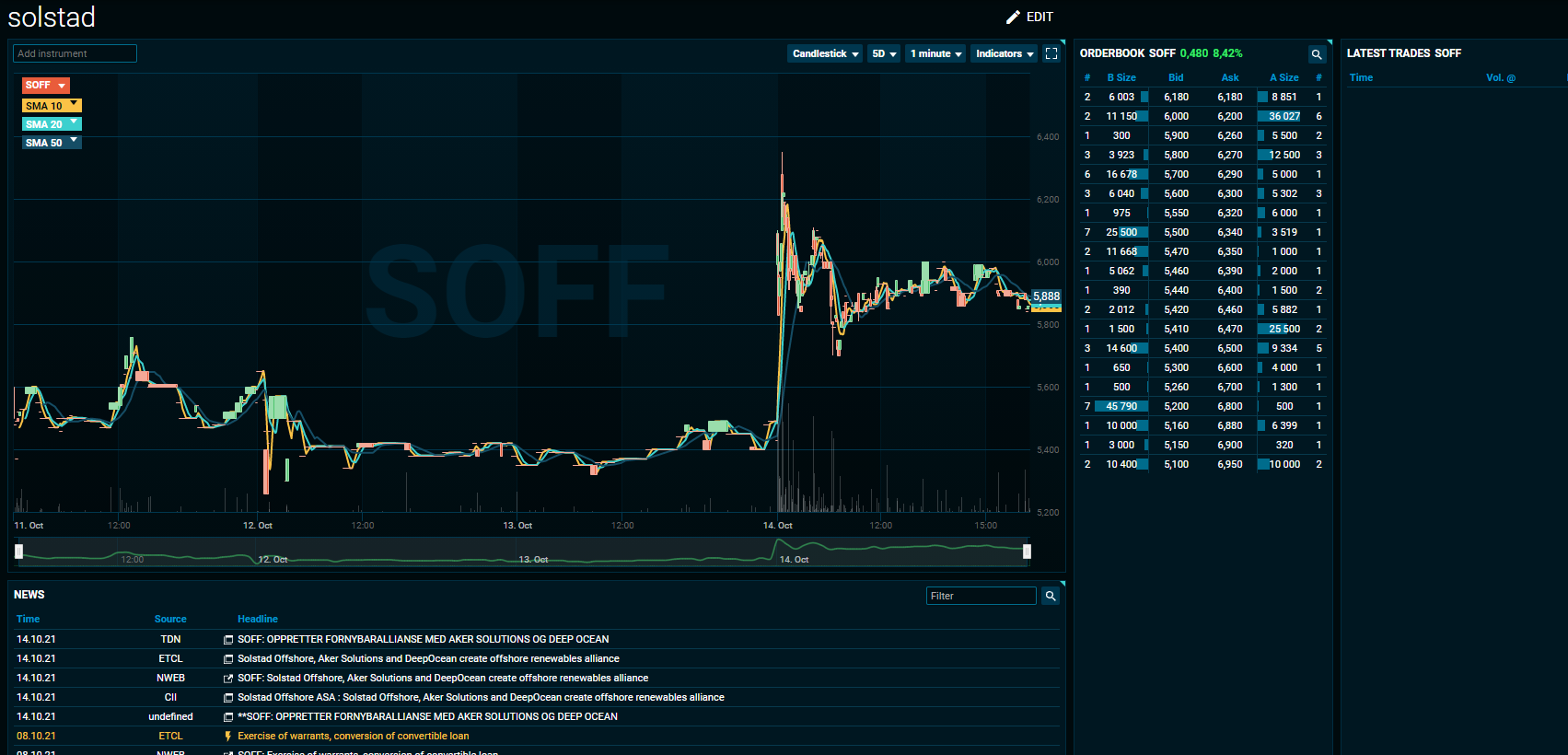The width and height of the screenshot is (1568, 755).
Task: Open 'Exercise of warrants, conversion of convertible loan'
Action: (x=354, y=736)
